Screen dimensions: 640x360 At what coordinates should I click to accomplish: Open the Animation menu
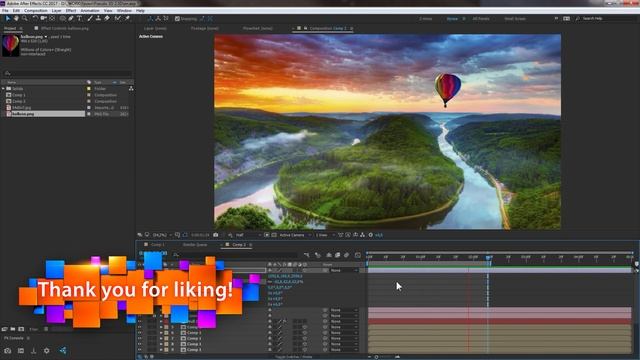pos(90,11)
